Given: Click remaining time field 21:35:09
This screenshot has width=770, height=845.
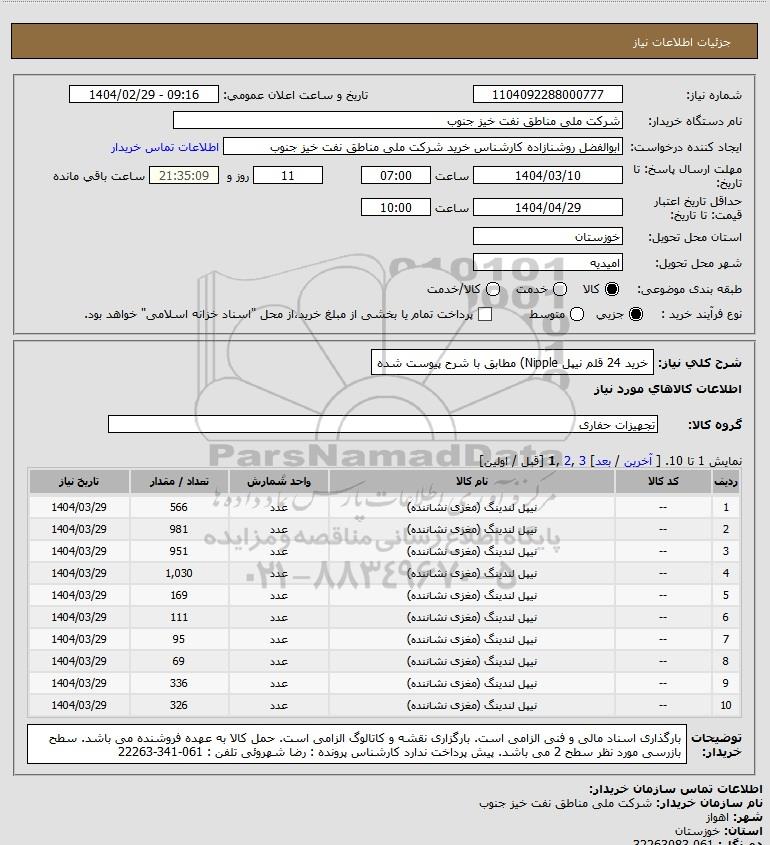Looking at the screenshot, I should coord(184,176).
